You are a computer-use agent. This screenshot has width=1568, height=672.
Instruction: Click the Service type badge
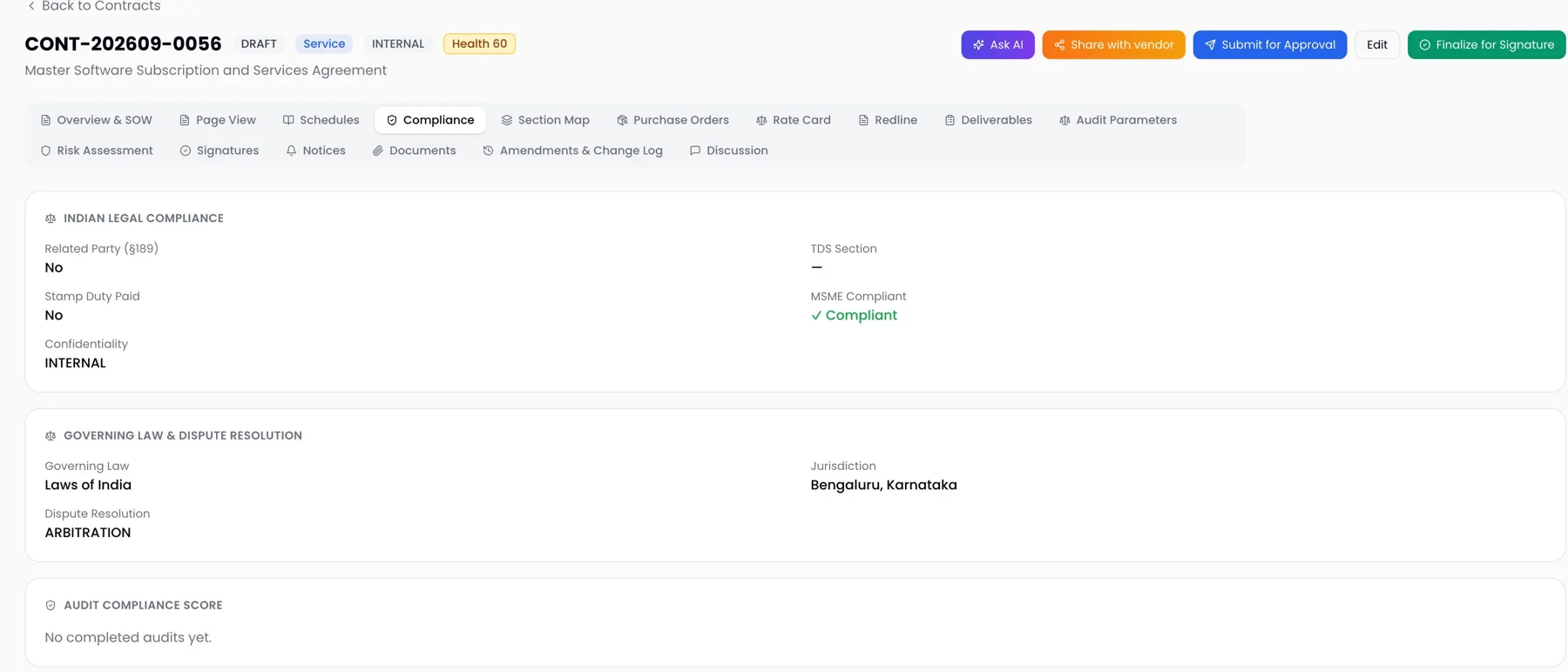324,44
